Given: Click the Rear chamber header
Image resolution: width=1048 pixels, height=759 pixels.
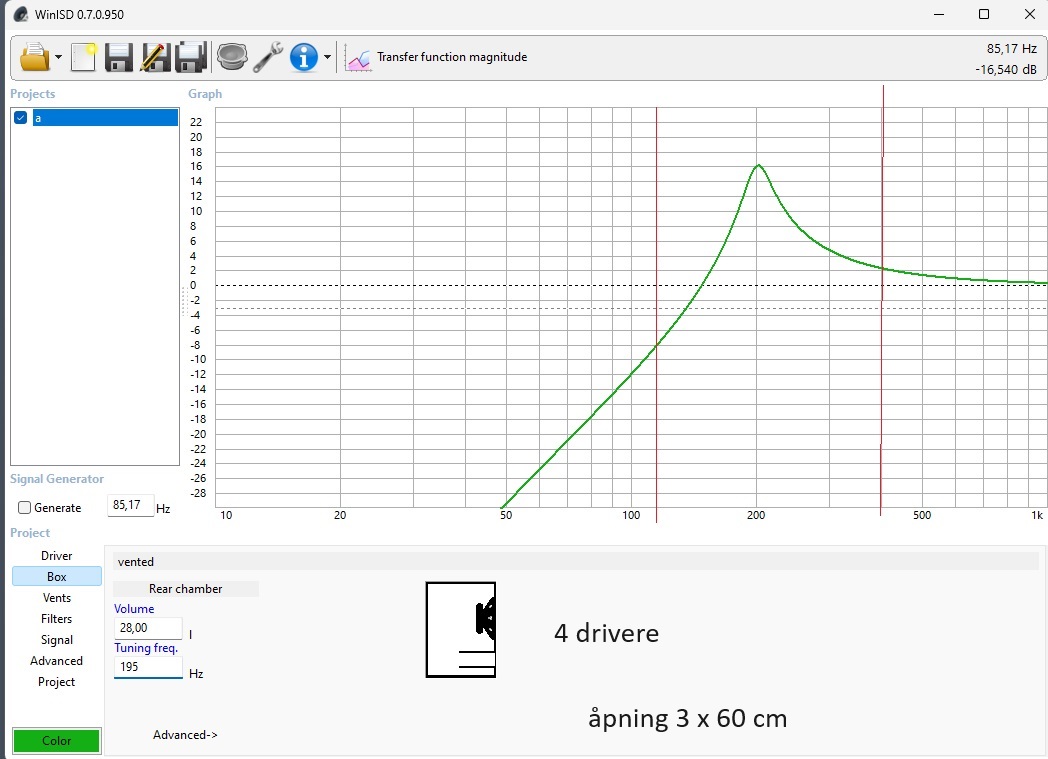Looking at the screenshot, I should pos(185,589).
